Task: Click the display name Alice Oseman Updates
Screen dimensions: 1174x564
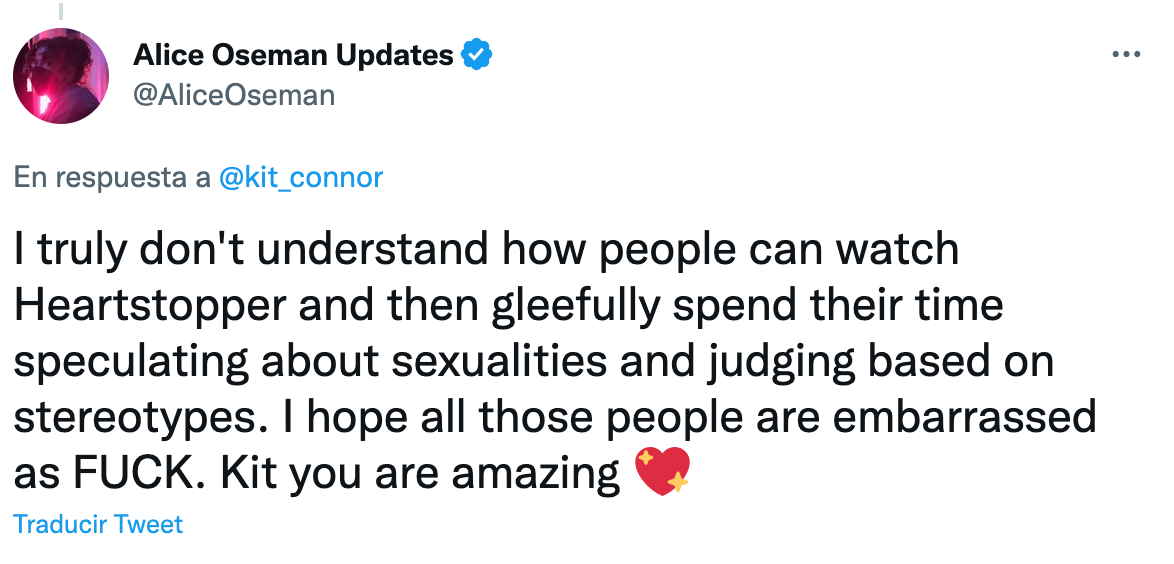Action: [294, 56]
